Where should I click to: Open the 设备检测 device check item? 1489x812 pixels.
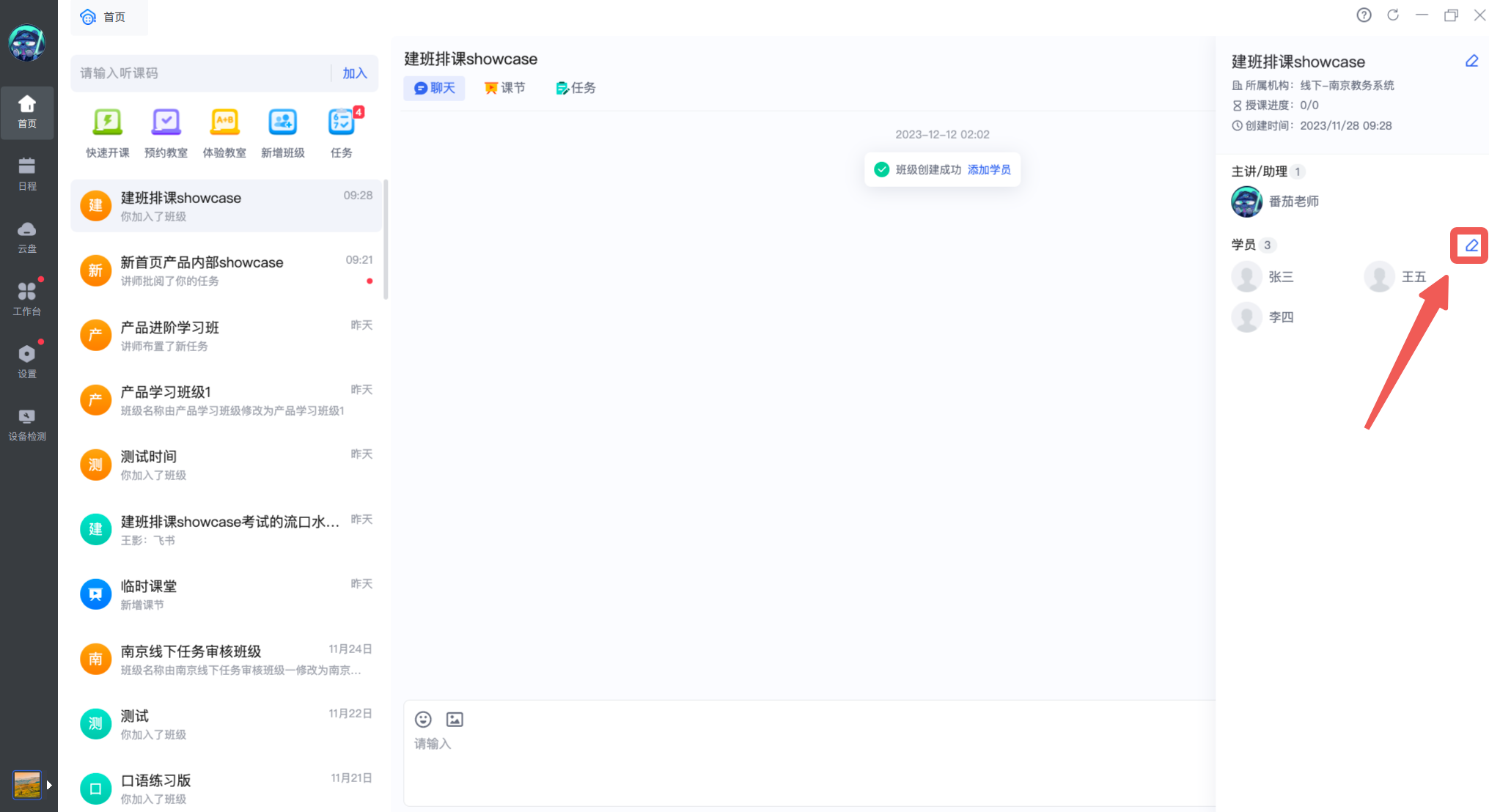pyautogui.click(x=27, y=425)
